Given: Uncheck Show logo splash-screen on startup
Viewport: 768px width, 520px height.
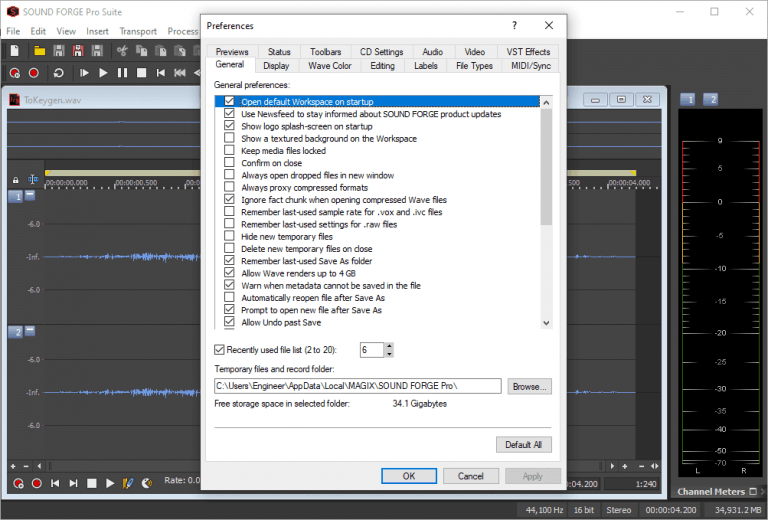Looking at the screenshot, I should pyautogui.click(x=229, y=125).
